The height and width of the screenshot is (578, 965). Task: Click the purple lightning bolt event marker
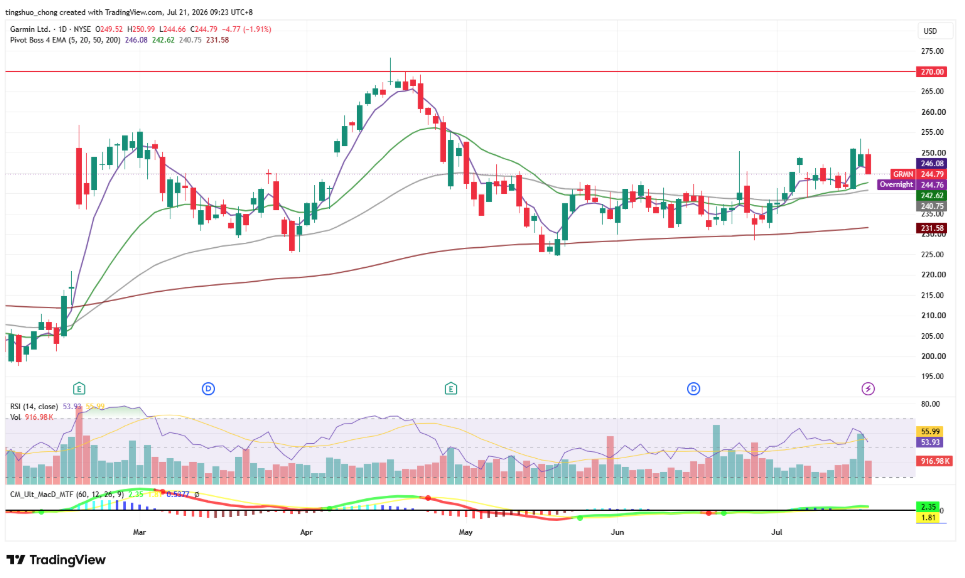point(868,388)
